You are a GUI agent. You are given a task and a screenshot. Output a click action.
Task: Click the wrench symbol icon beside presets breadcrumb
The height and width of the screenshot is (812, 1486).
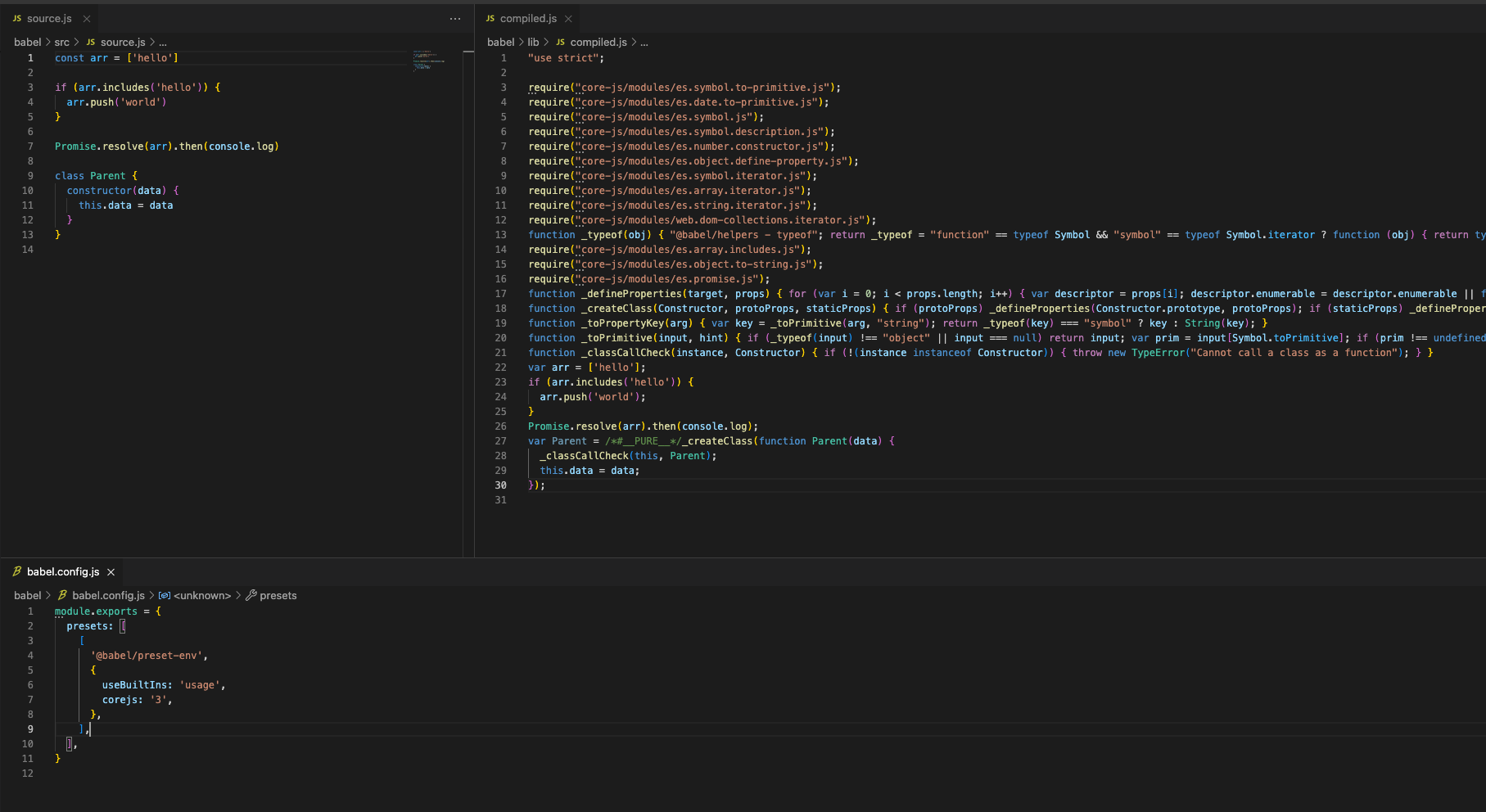(x=252, y=595)
